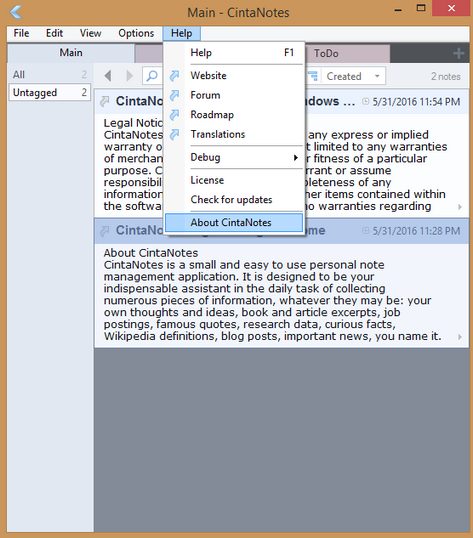This screenshot has width=473, height=538.
Task: Click the link icon on first note title
Action: (x=105, y=102)
